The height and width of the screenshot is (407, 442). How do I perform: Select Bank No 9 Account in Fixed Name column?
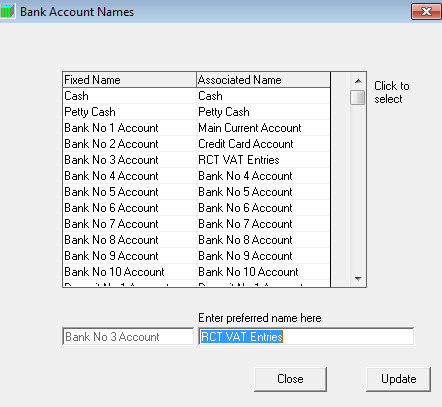click(129, 256)
